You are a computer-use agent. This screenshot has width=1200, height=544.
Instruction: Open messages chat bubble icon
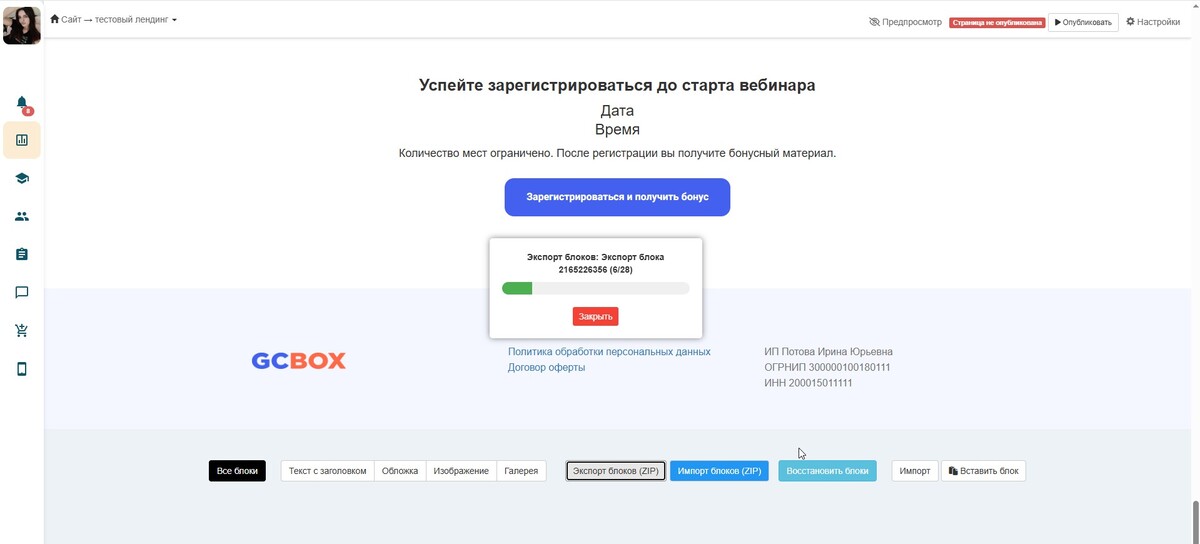coord(22,292)
